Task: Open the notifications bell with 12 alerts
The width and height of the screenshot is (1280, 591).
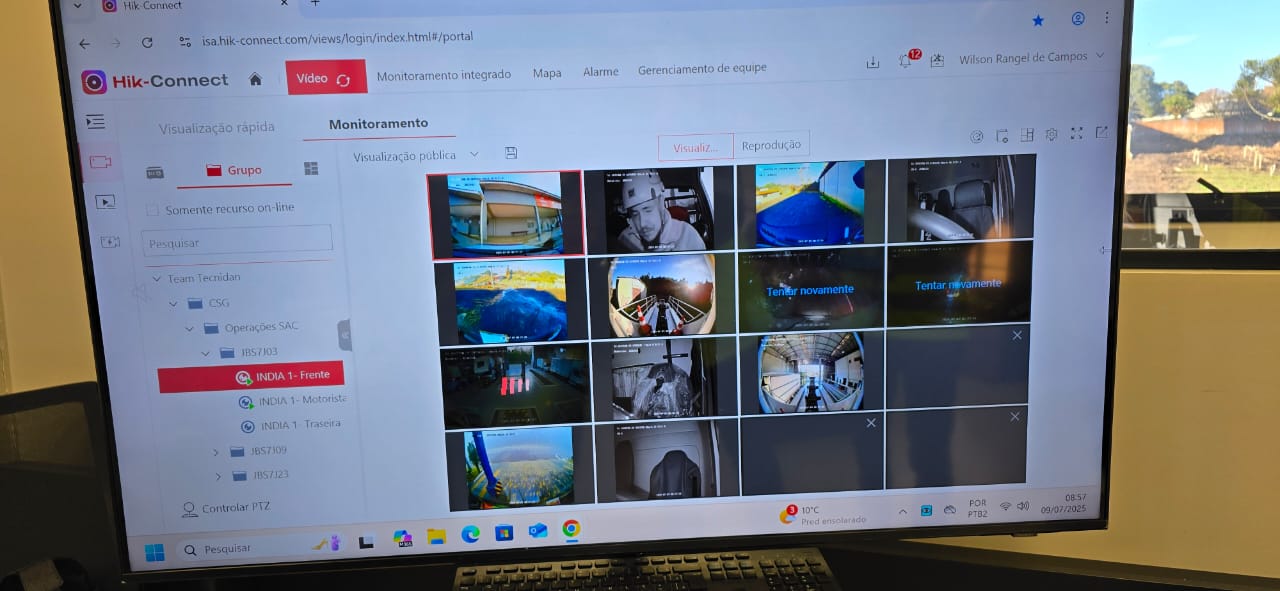Action: coord(905,61)
